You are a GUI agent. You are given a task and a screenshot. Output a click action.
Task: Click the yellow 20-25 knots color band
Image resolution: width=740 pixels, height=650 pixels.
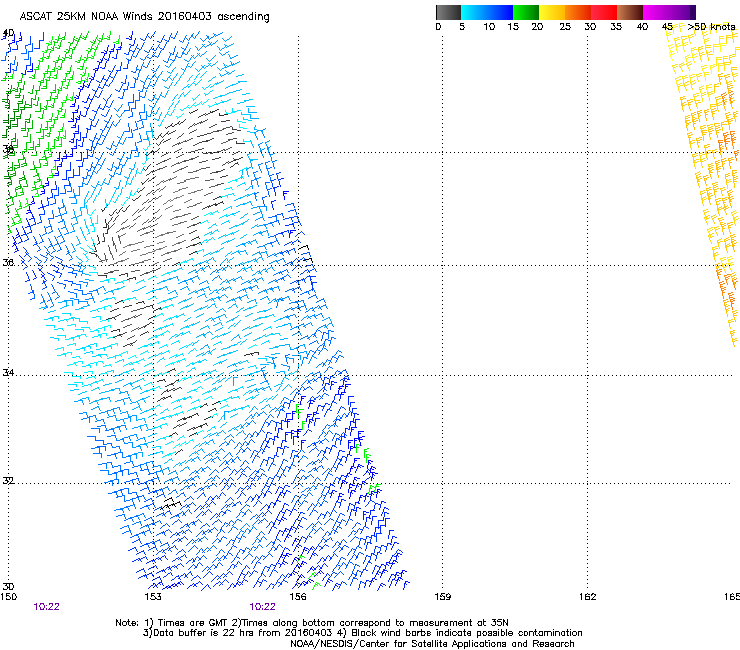pos(552,12)
